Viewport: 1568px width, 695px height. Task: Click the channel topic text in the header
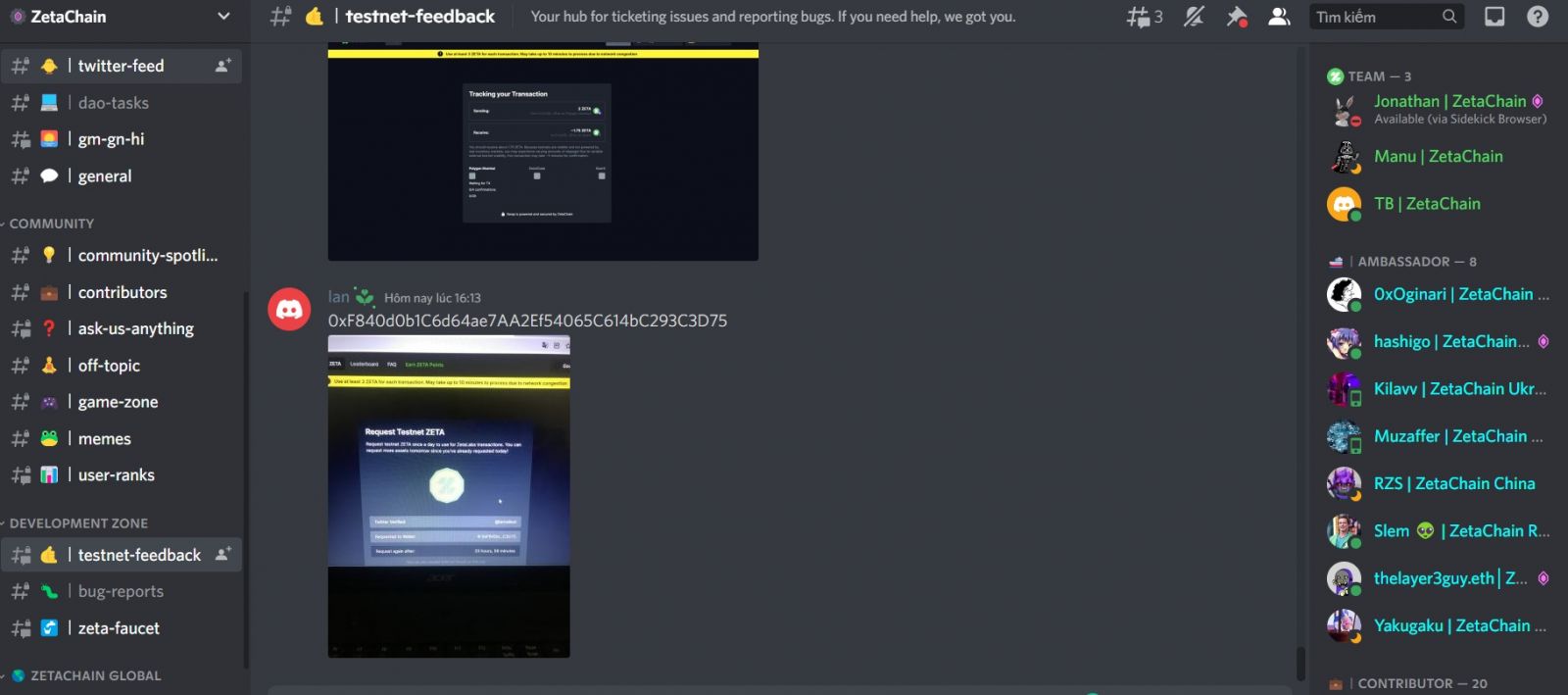(x=773, y=17)
